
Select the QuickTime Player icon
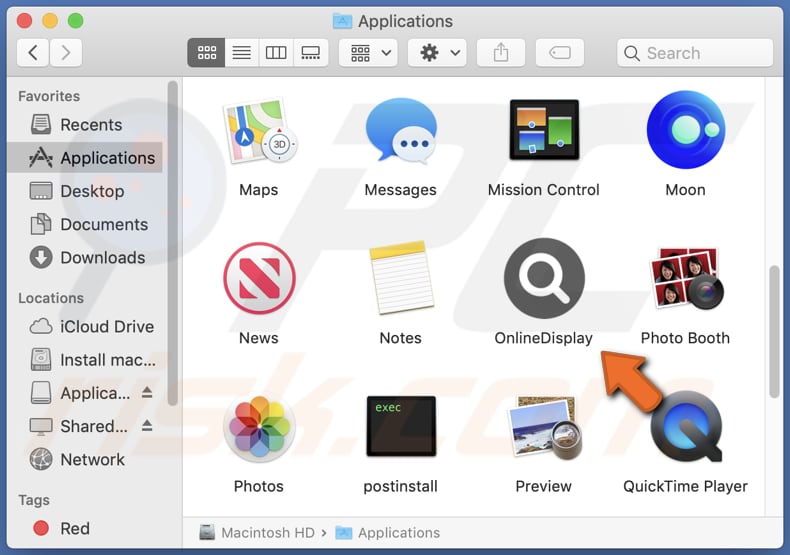pyautogui.click(x=686, y=426)
